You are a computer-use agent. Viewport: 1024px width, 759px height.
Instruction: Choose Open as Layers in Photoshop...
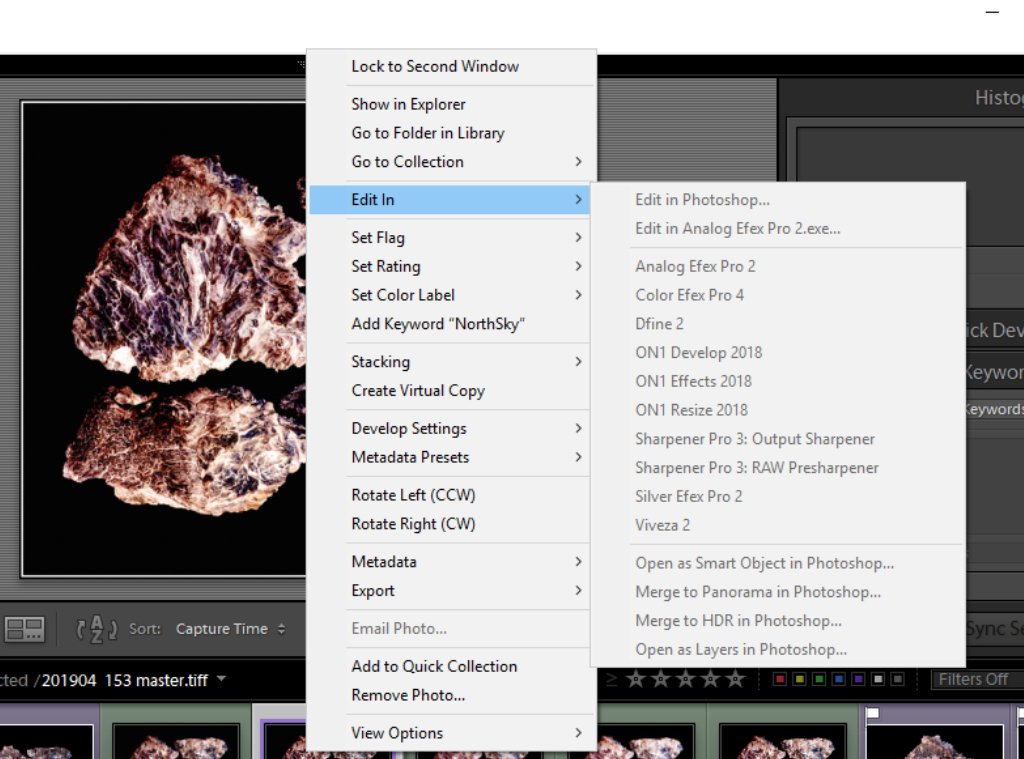778,649
